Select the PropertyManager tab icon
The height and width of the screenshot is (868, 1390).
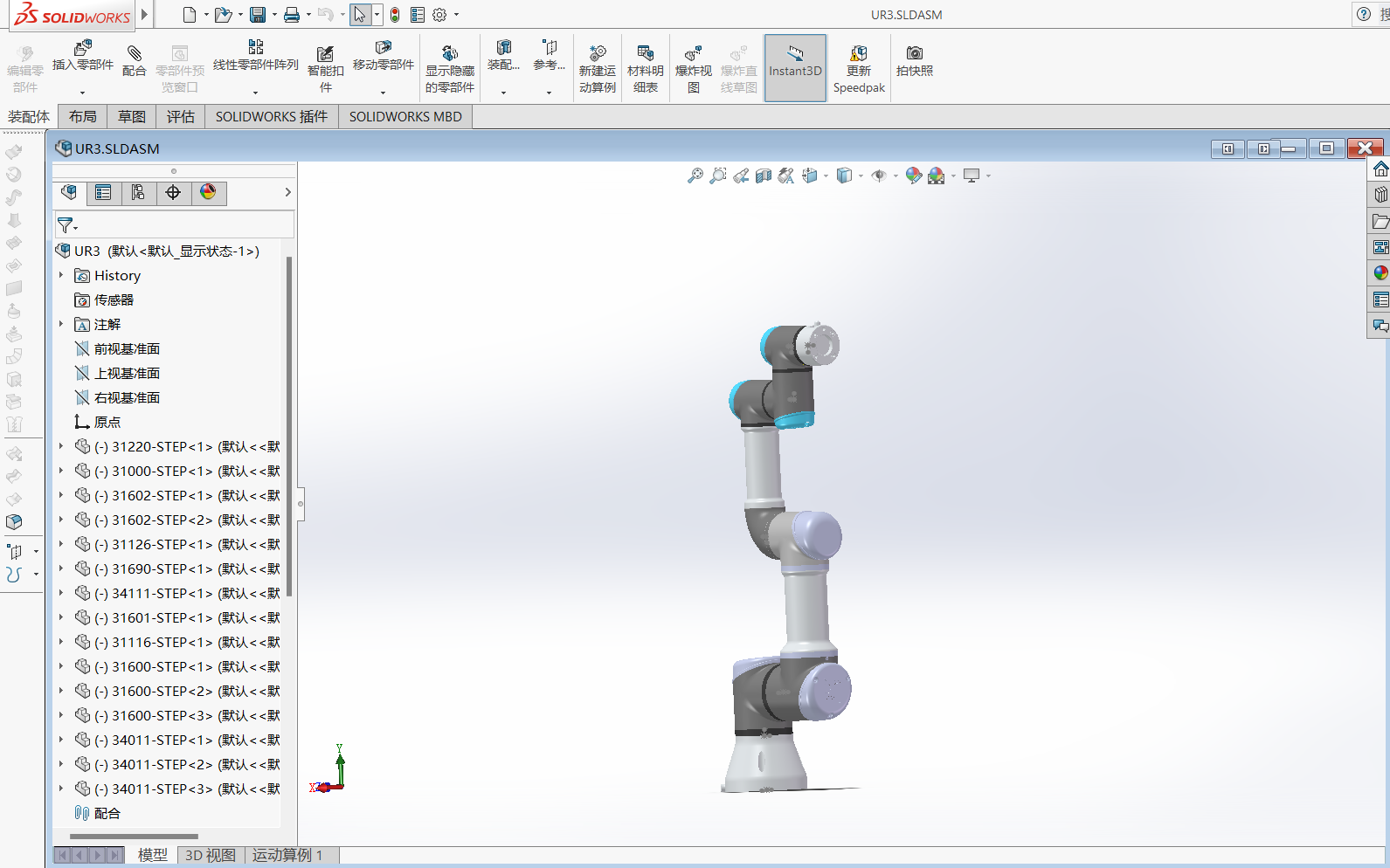point(104,192)
